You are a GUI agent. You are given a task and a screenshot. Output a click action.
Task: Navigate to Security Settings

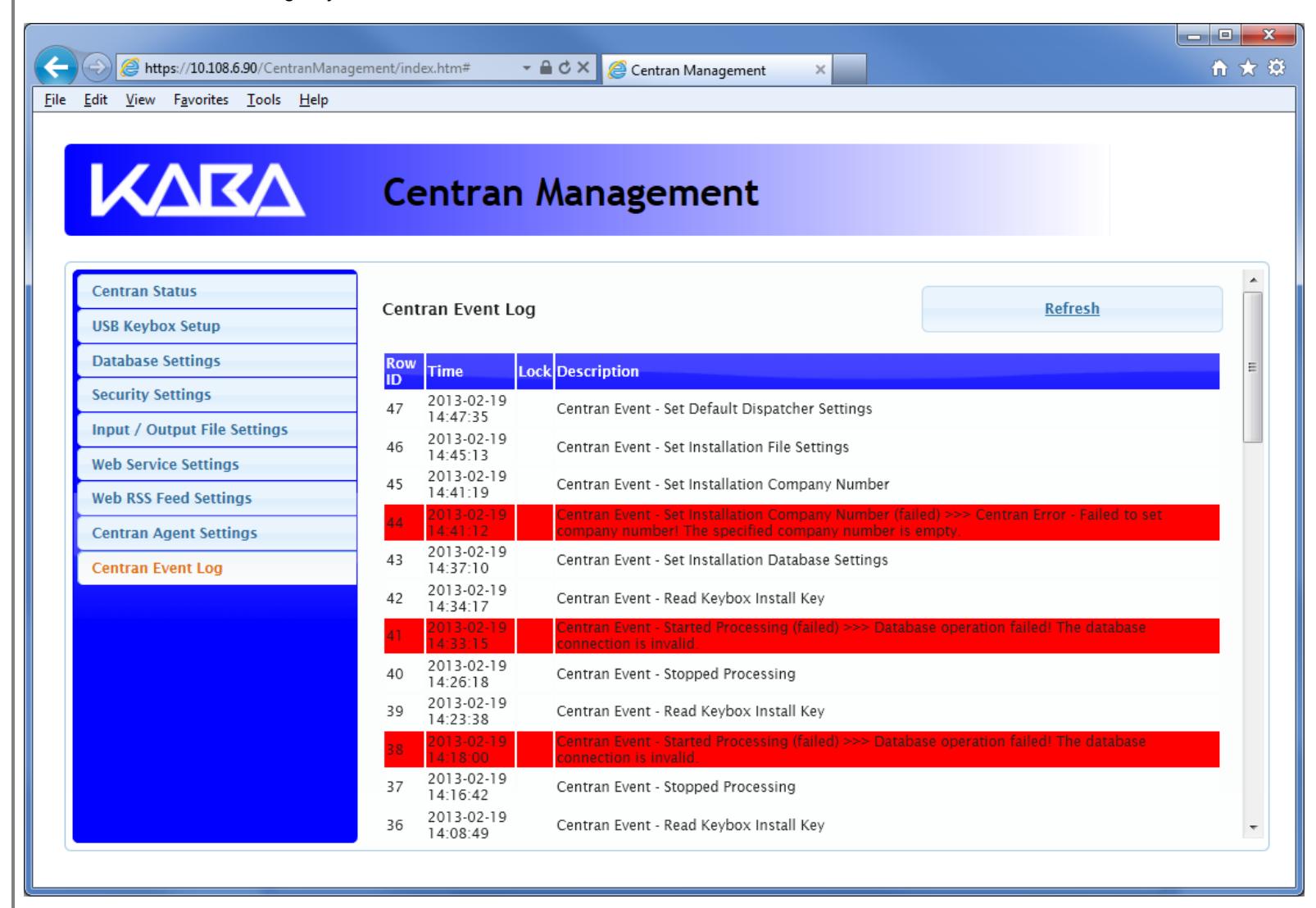pyautogui.click(x=217, y=395)
